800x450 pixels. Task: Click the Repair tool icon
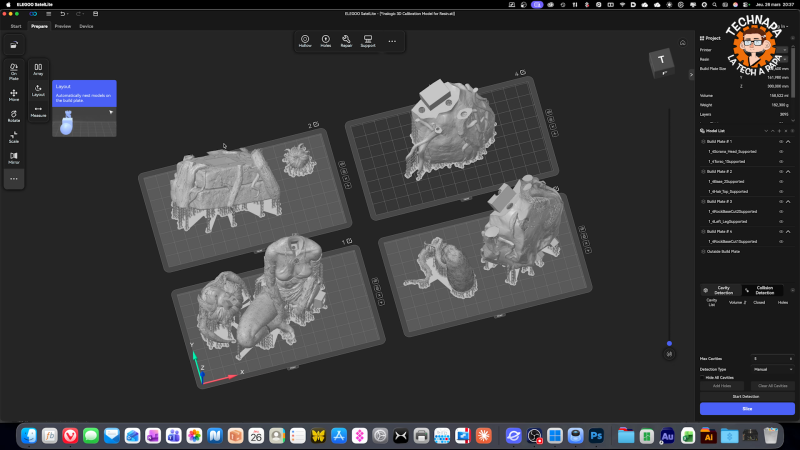pyautogui.click(x=346, y=41)
